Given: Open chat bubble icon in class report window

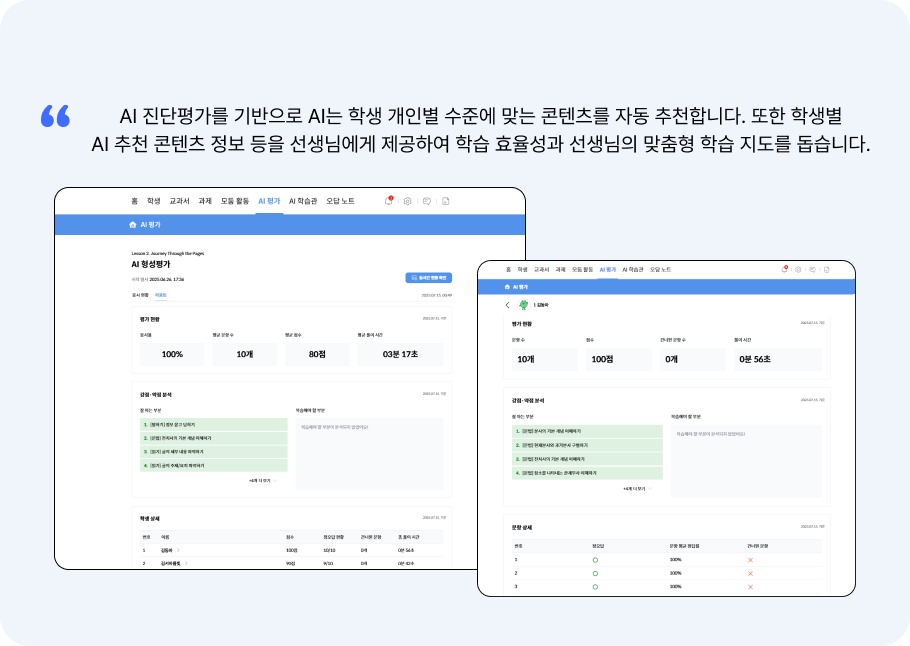Looking at the screenshot, I should coord(427,201).
